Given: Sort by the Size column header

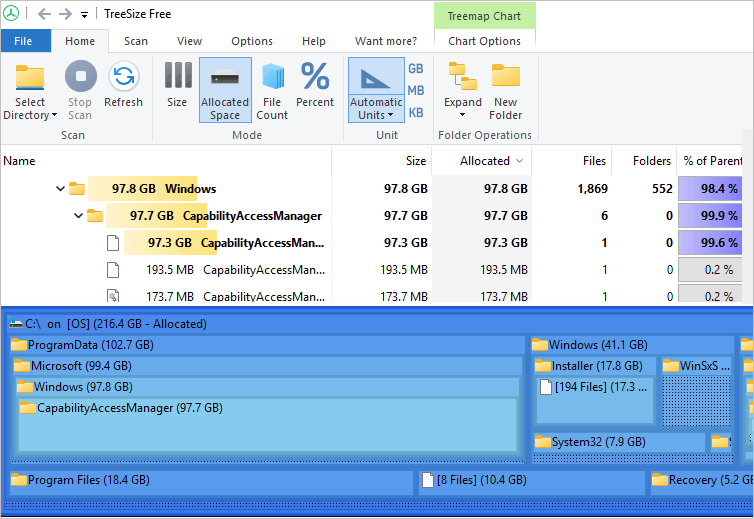Looking at the screenshot, I should pos(382,161).
